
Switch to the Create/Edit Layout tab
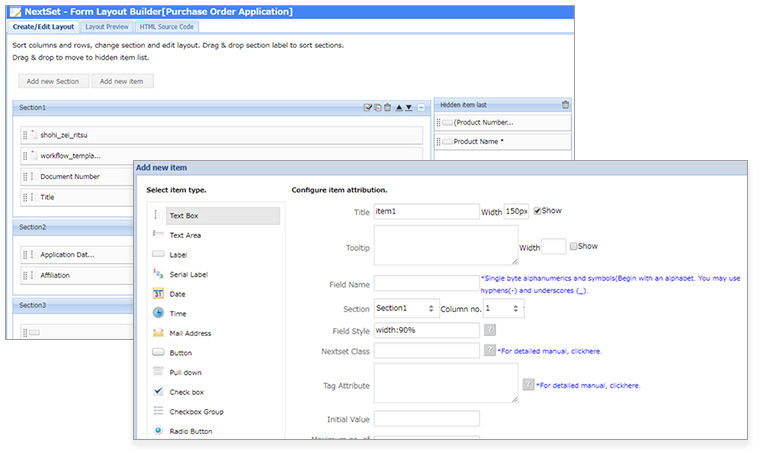tap(43, 27)
